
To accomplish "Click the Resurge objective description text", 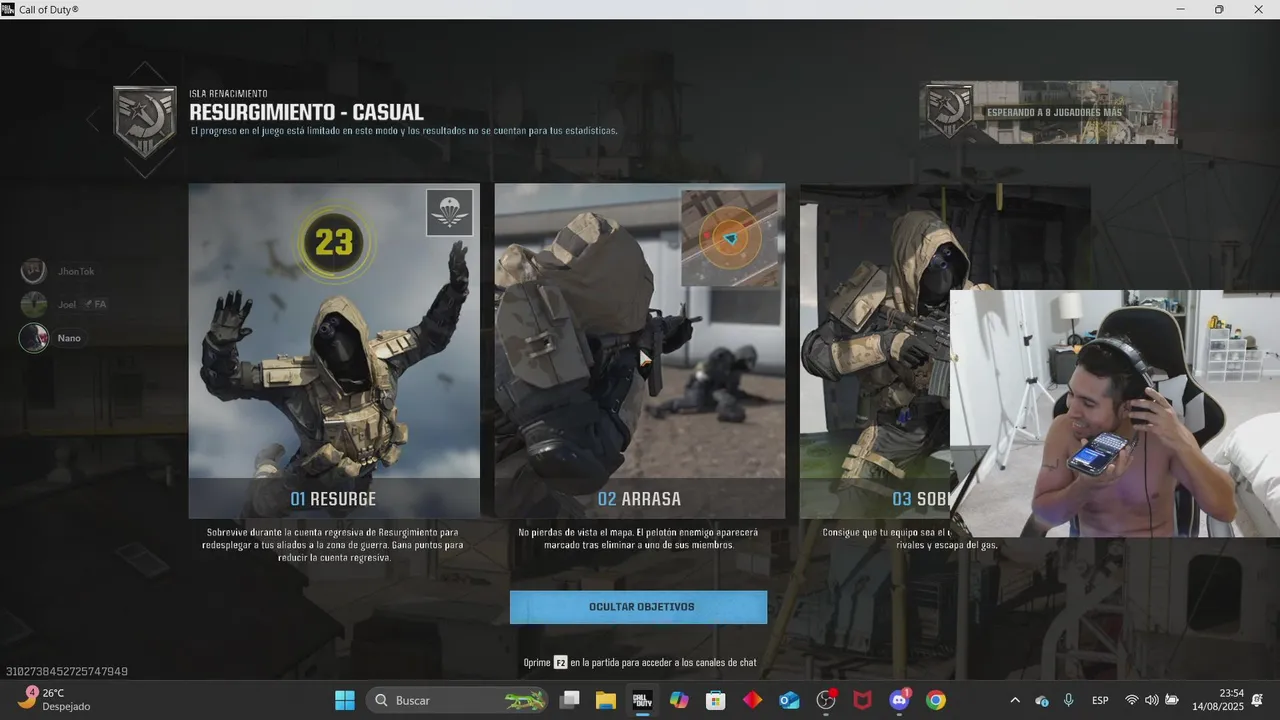I will [334, 545].
